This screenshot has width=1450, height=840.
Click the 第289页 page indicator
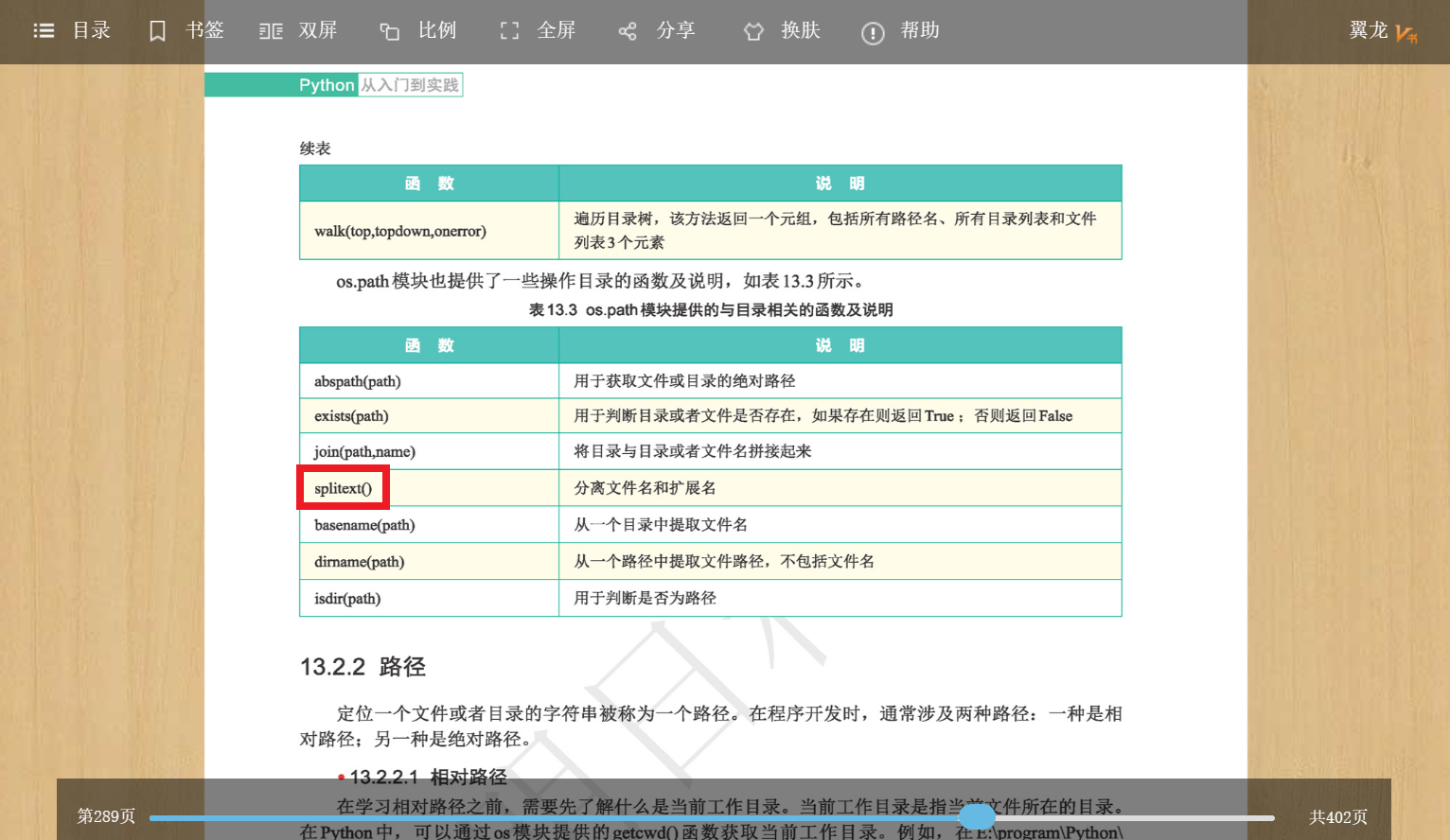106,816
